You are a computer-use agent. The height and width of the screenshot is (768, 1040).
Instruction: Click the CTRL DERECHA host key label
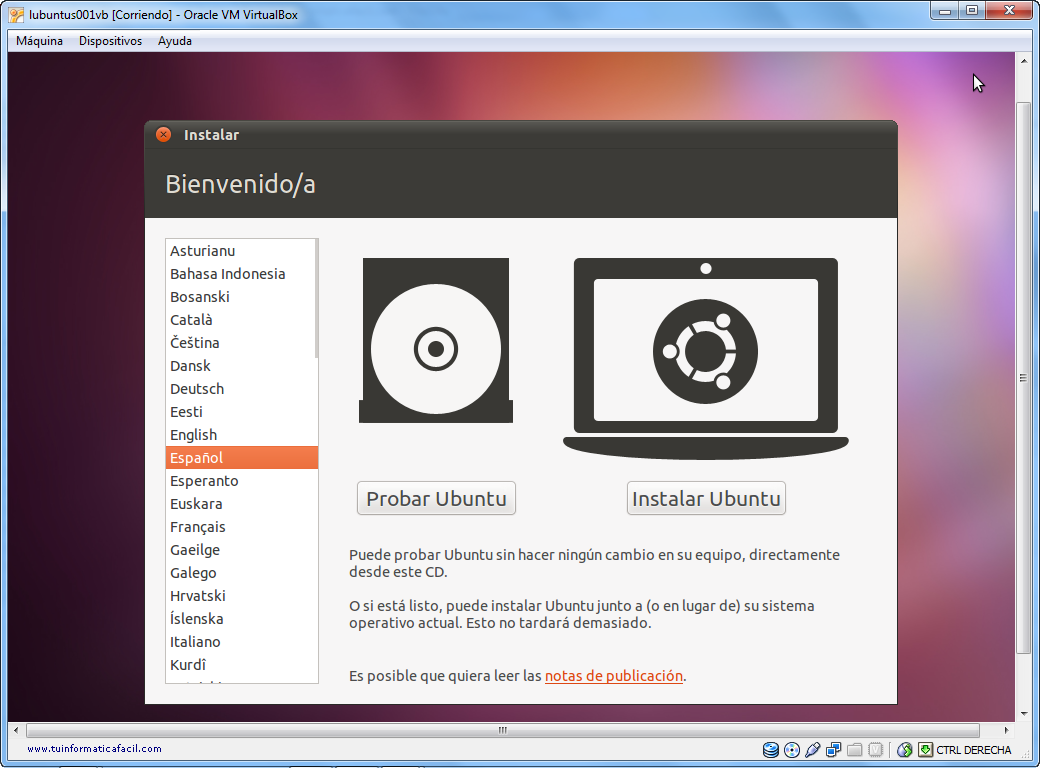pyautogui.click(x=974, y=750)
